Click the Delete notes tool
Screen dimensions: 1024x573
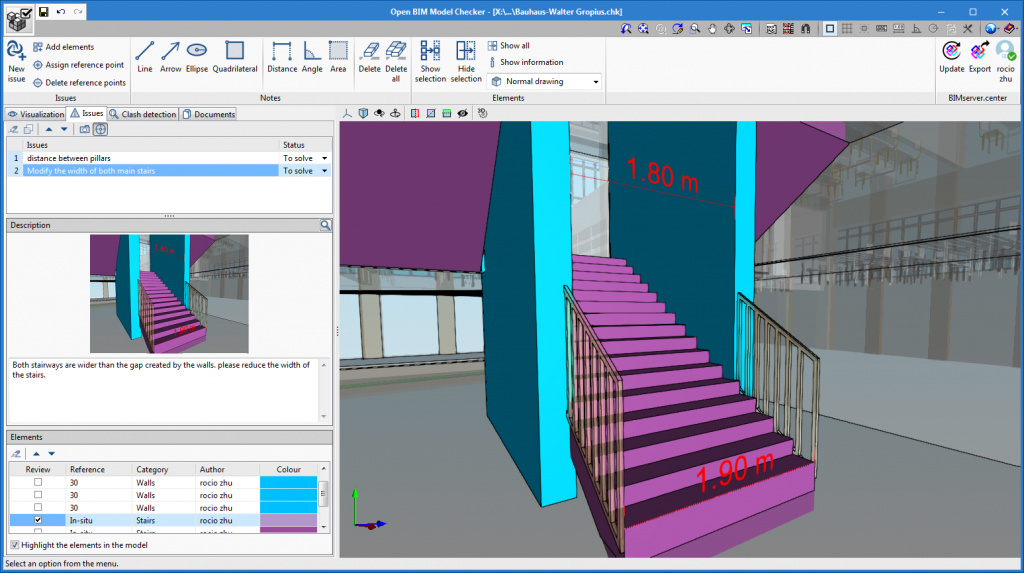tap(369, 57)
